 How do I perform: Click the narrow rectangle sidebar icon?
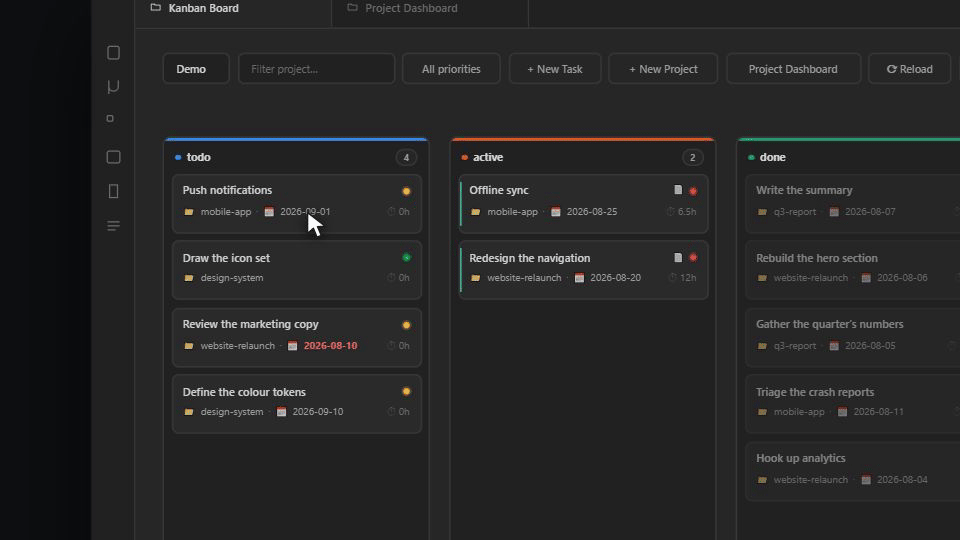[x=113, y=191]
